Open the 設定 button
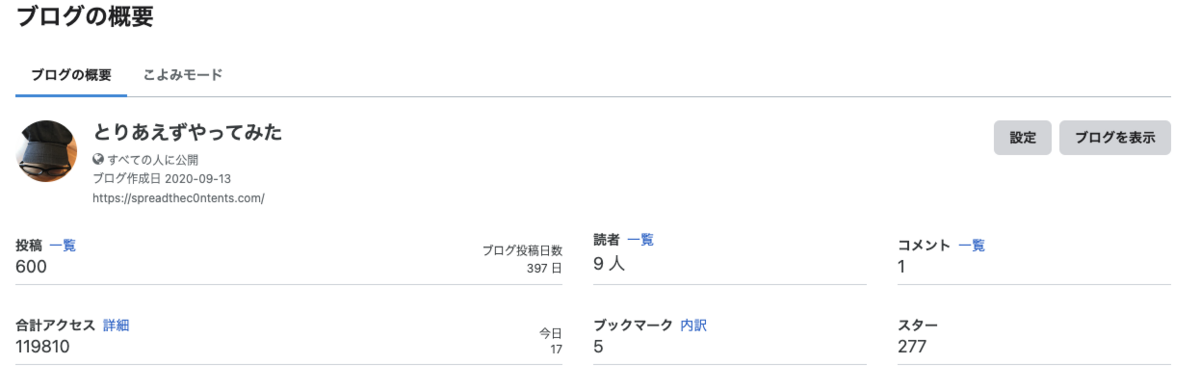The image size is (1200, 390). (x=1022, y=138)
